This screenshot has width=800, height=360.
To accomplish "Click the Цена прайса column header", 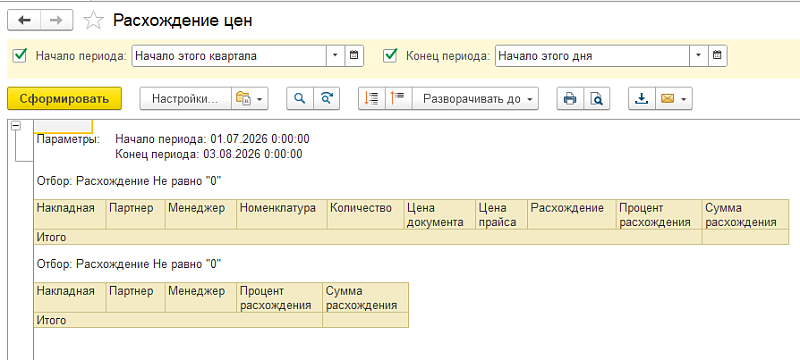I will [502, 215].
